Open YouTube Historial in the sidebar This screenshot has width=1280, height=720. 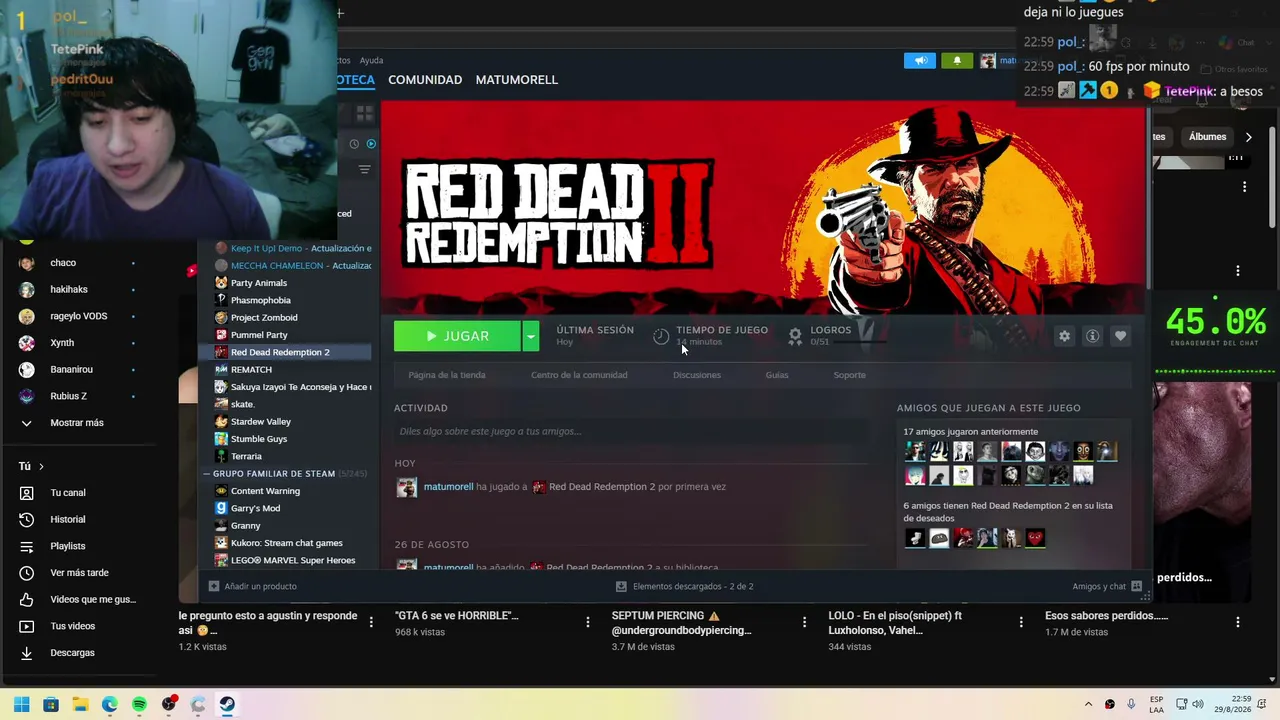pyautogui.click(x=68, y=520)
